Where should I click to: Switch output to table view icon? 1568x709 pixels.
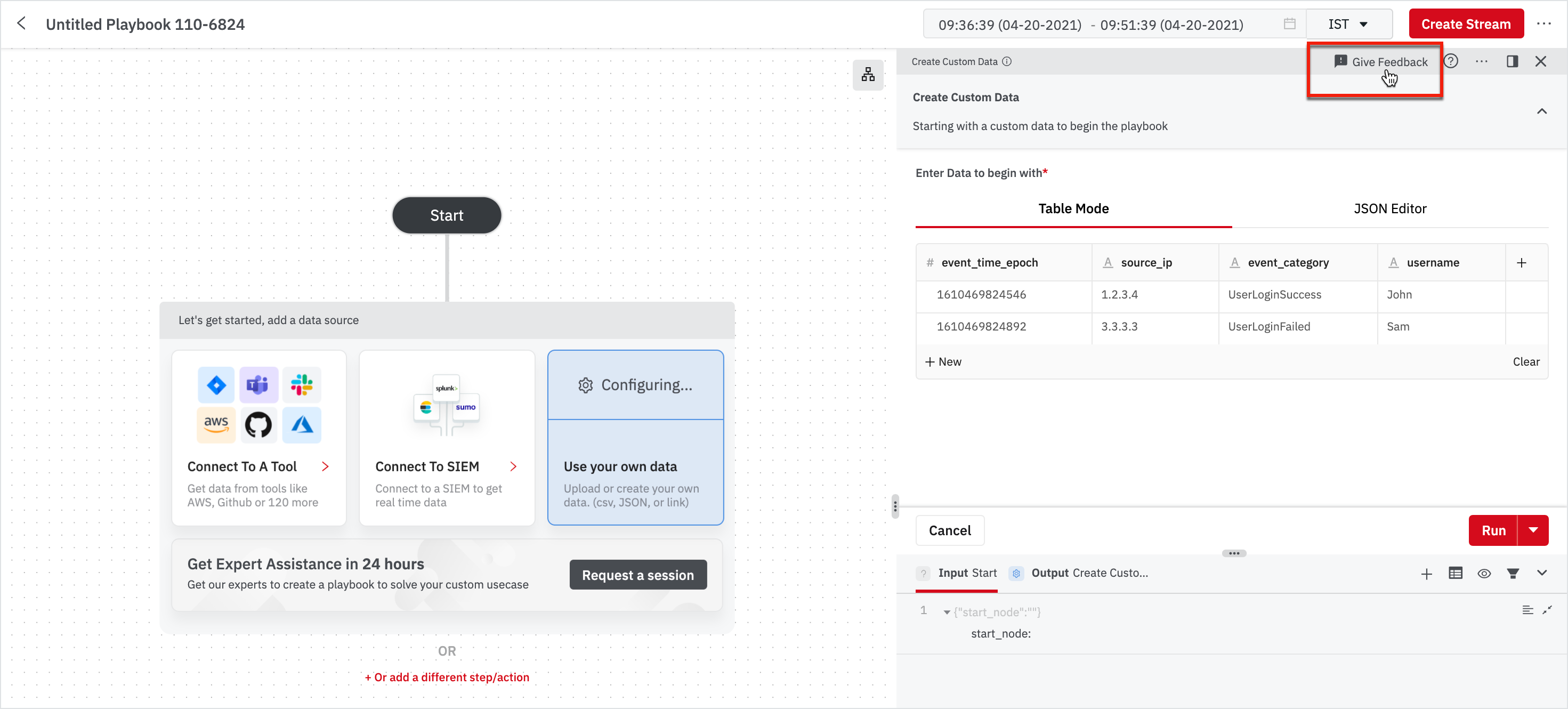[x=1455, y=573]
